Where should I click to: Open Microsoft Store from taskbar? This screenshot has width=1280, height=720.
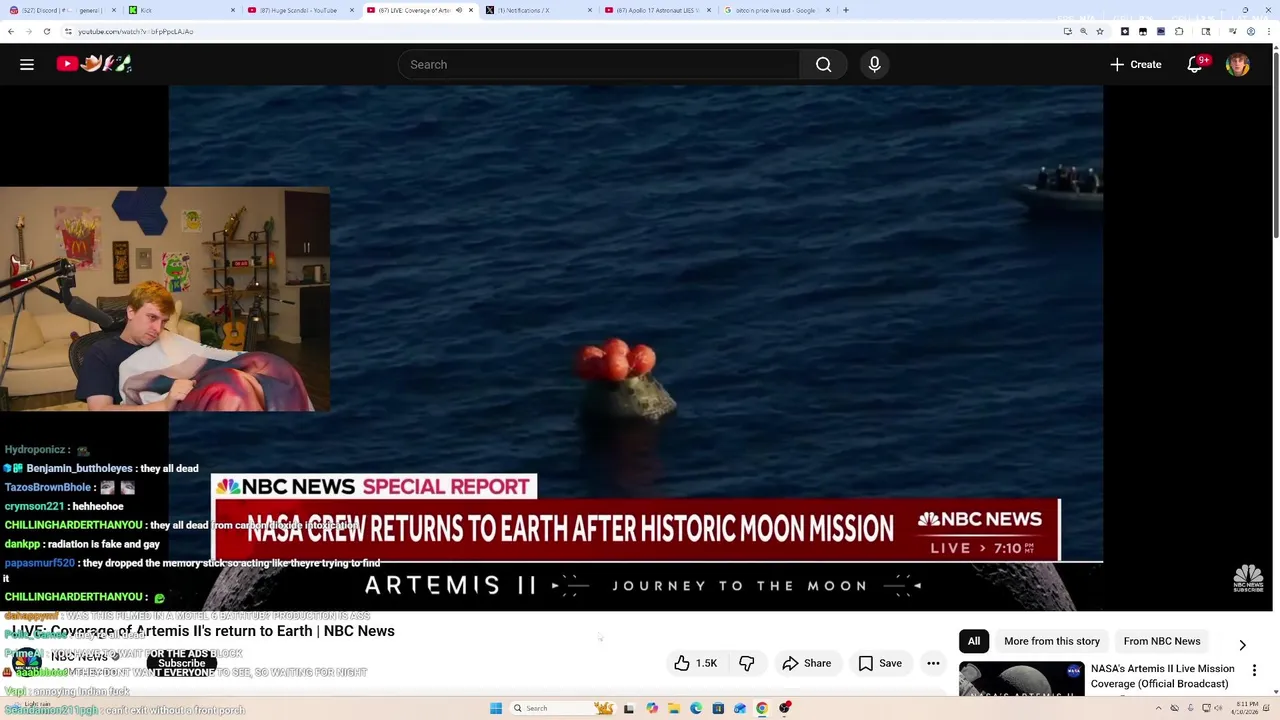[718, 708]
